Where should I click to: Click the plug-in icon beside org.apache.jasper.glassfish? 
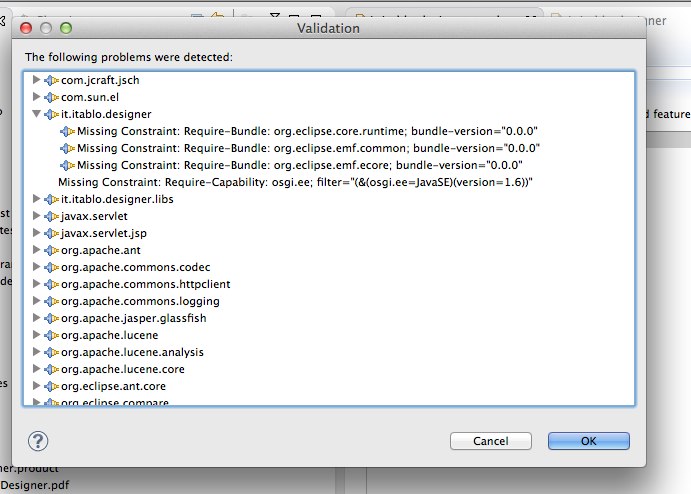(x=52, y=318)
